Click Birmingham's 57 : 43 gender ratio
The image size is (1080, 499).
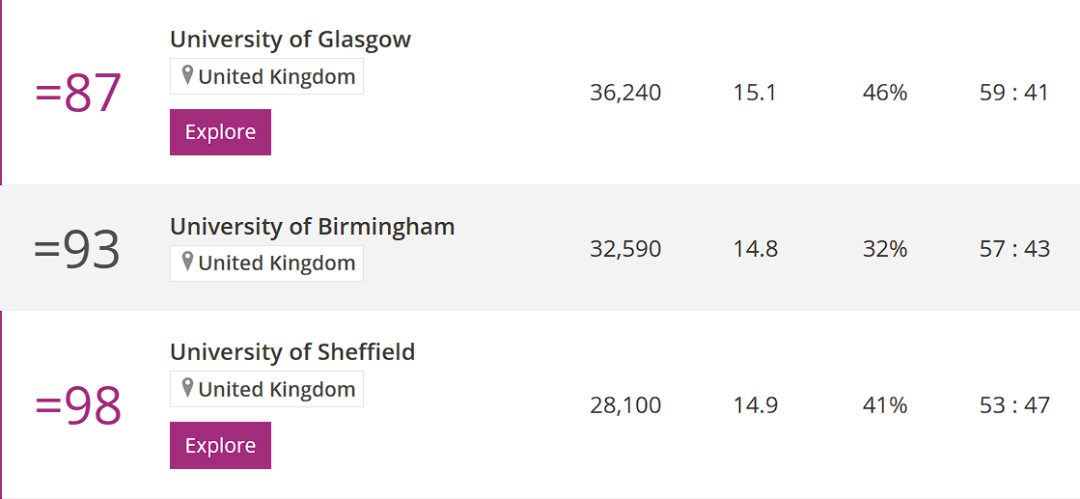pos(1015,249)
